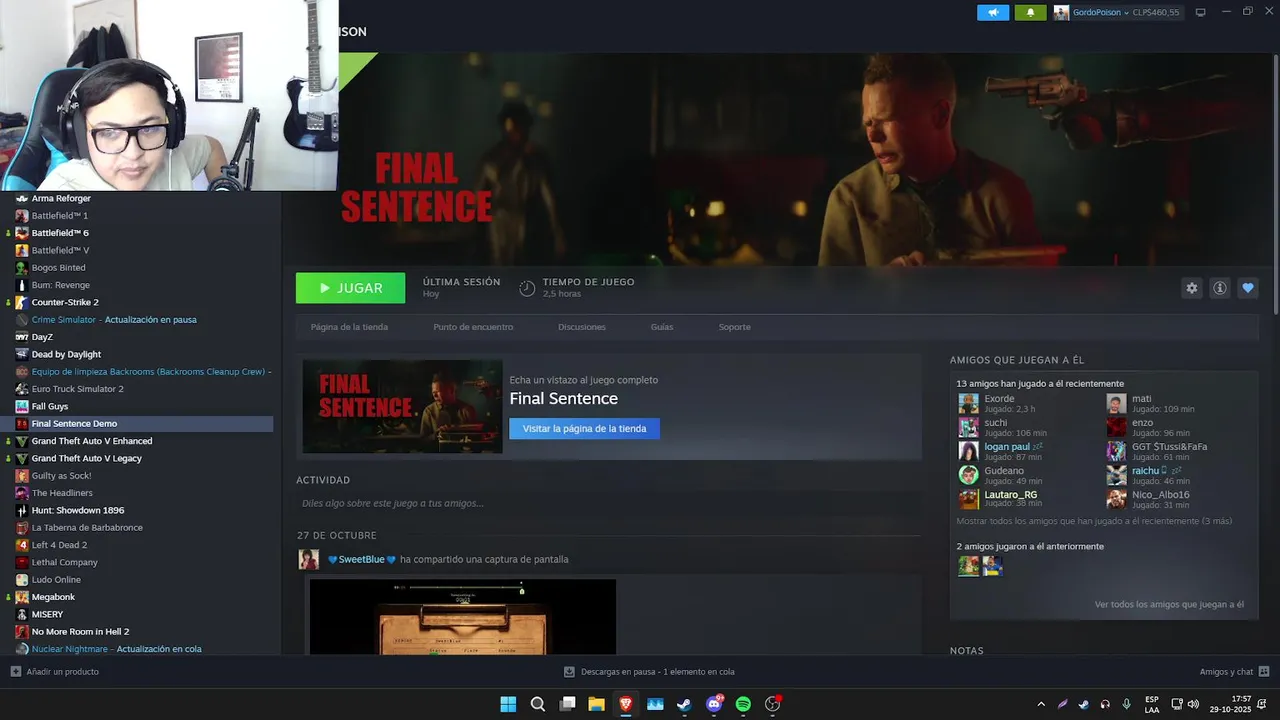
Task: Click SweetBlue's avatar in activity feed
Action: pyautogui.click(x=309, y=559)
